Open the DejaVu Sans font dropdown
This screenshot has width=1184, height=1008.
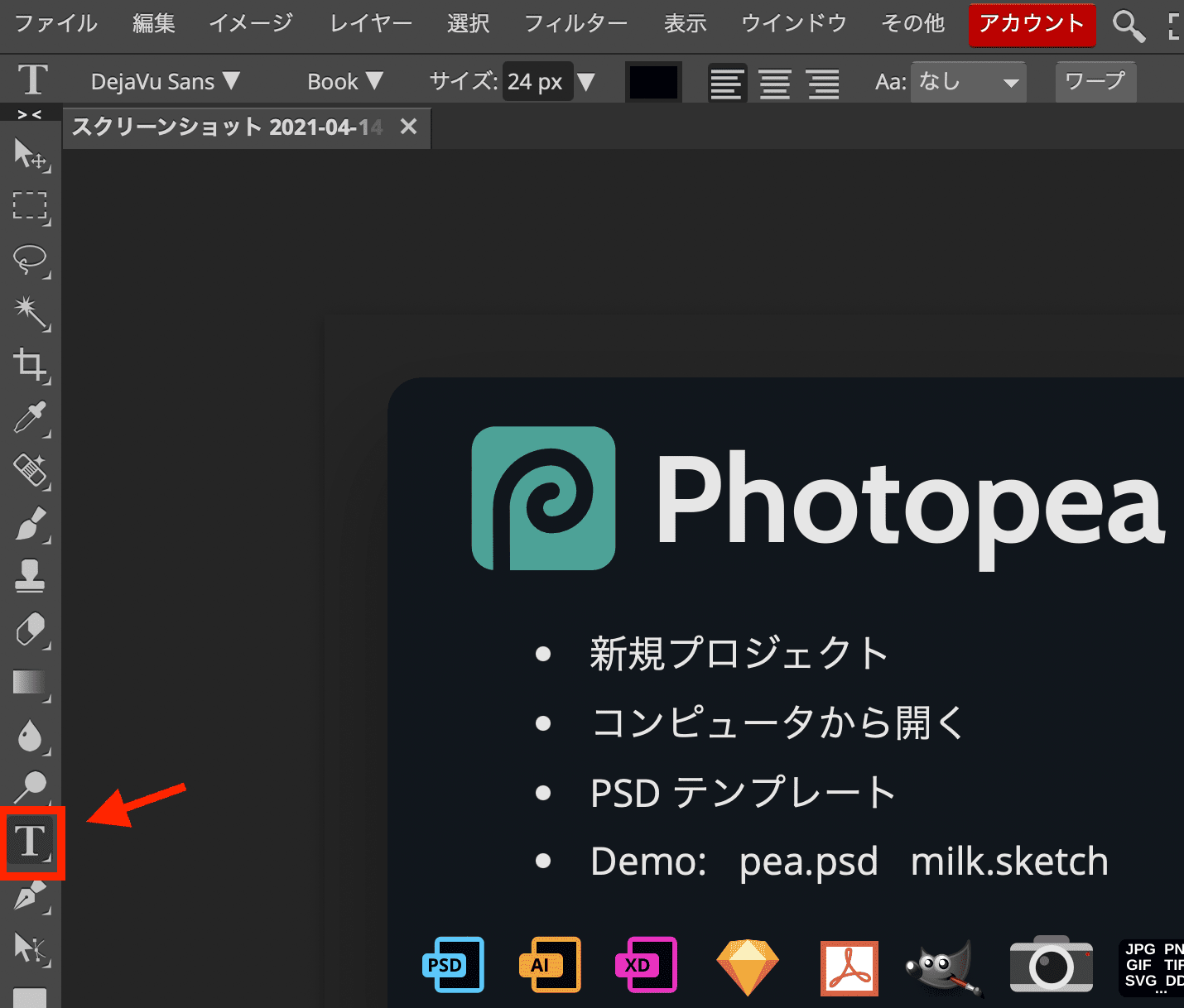pyautogui.click(x=165, y=81)
